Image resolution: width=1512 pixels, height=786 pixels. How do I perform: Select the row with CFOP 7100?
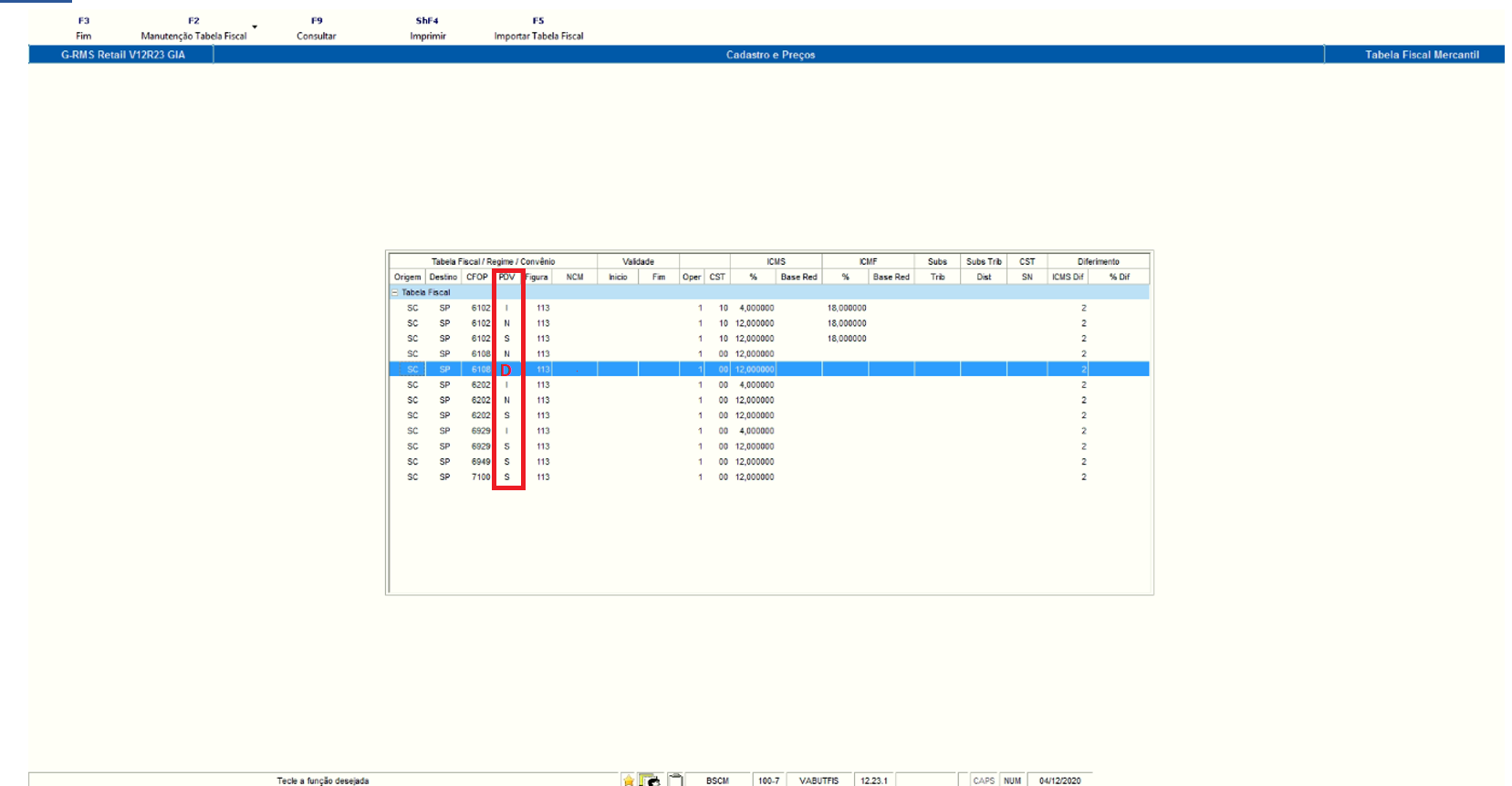click(x=769, y=477)
